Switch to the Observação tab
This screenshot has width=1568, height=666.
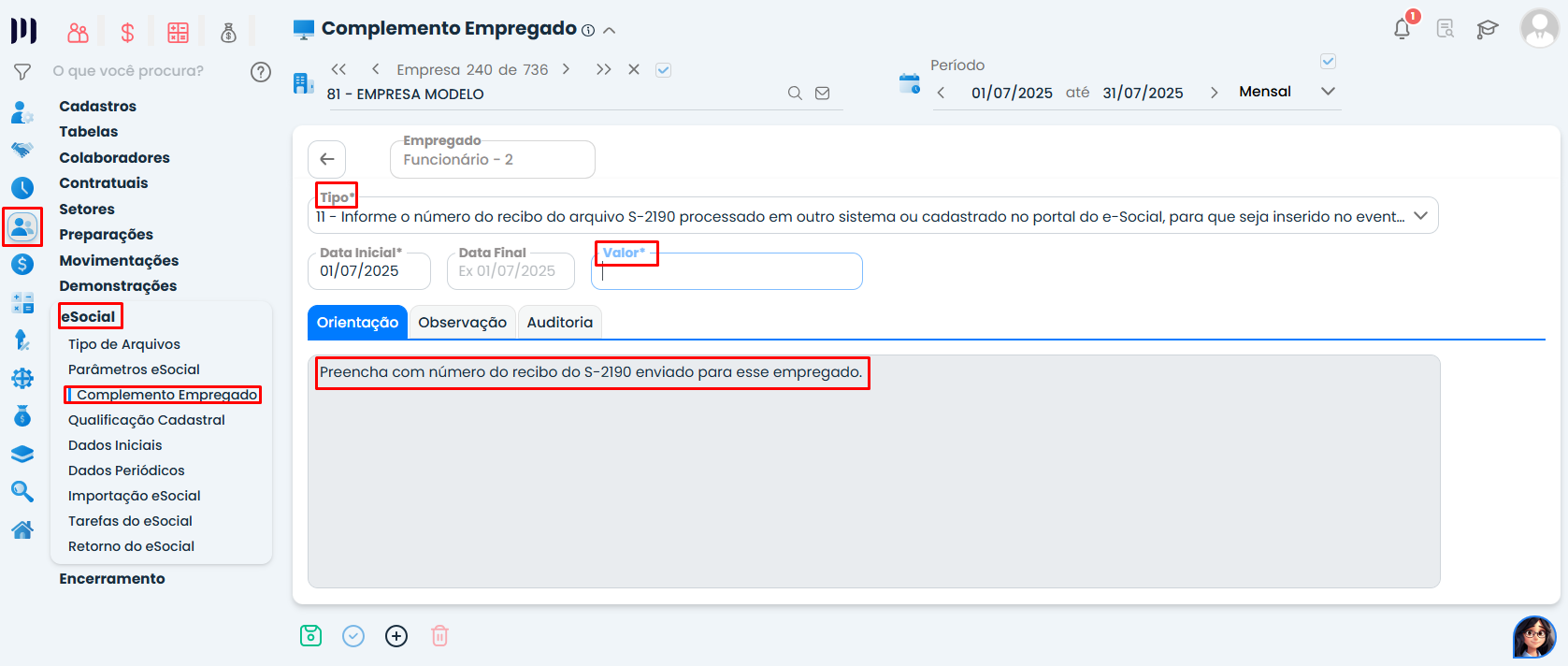coord(463,323)
